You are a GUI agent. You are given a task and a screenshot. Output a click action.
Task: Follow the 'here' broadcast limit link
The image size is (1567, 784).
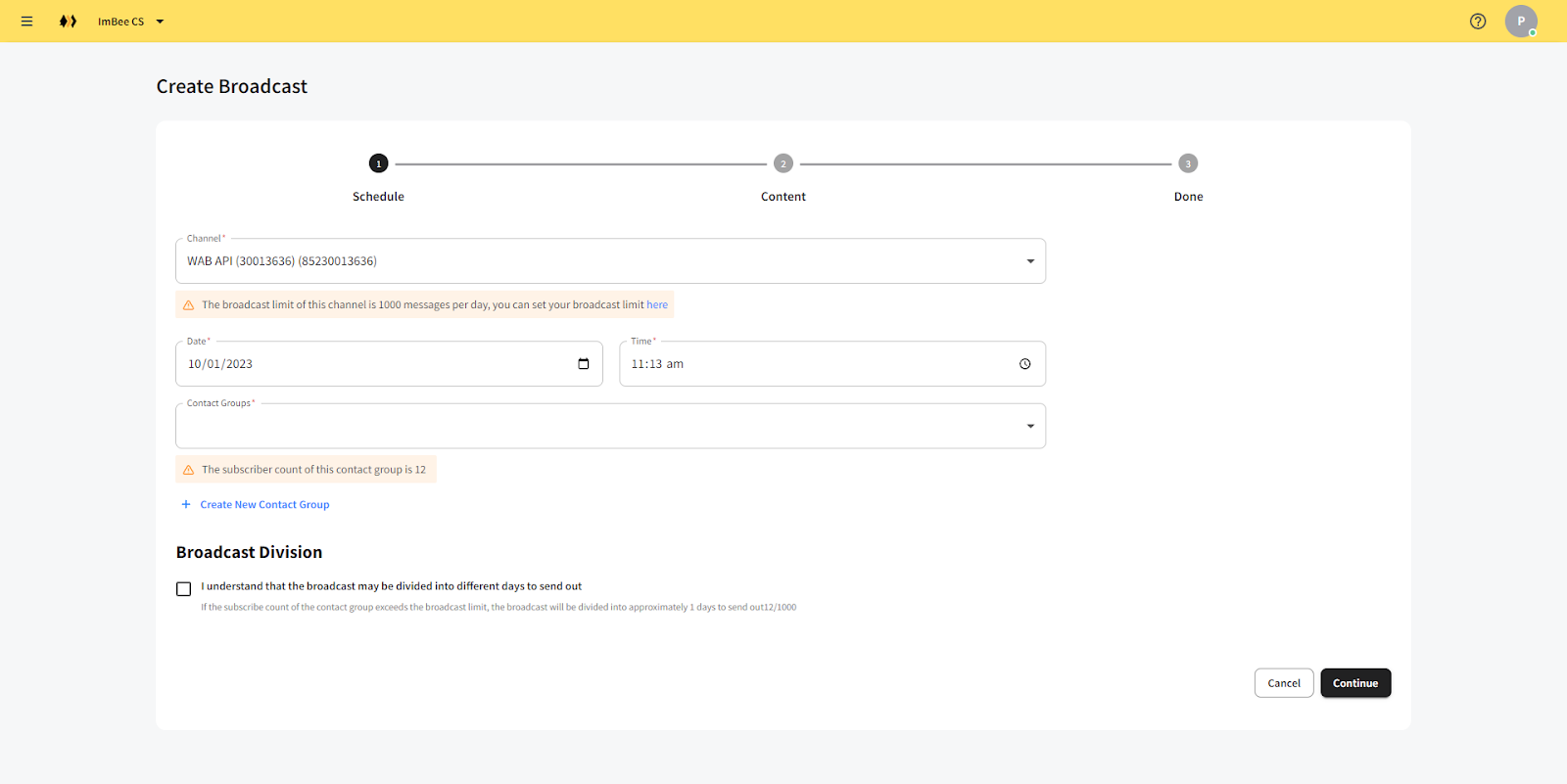657,305
